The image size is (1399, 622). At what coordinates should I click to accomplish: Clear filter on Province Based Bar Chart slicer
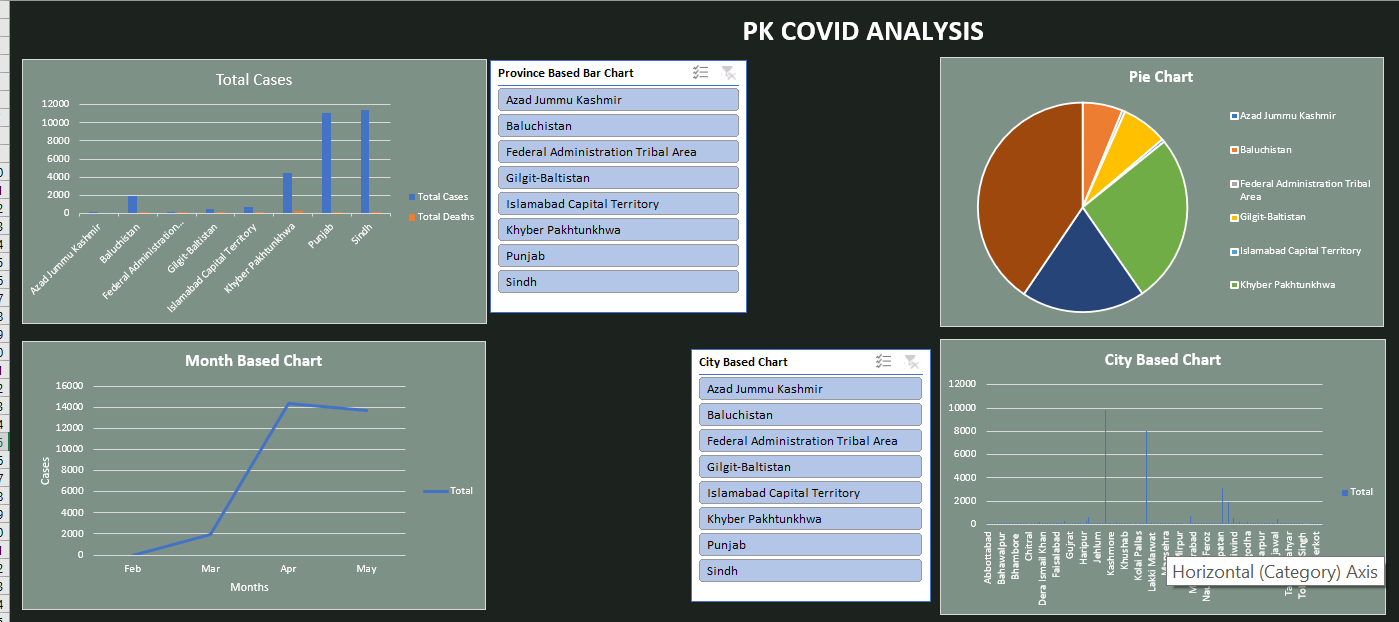[x=729, y=73]
